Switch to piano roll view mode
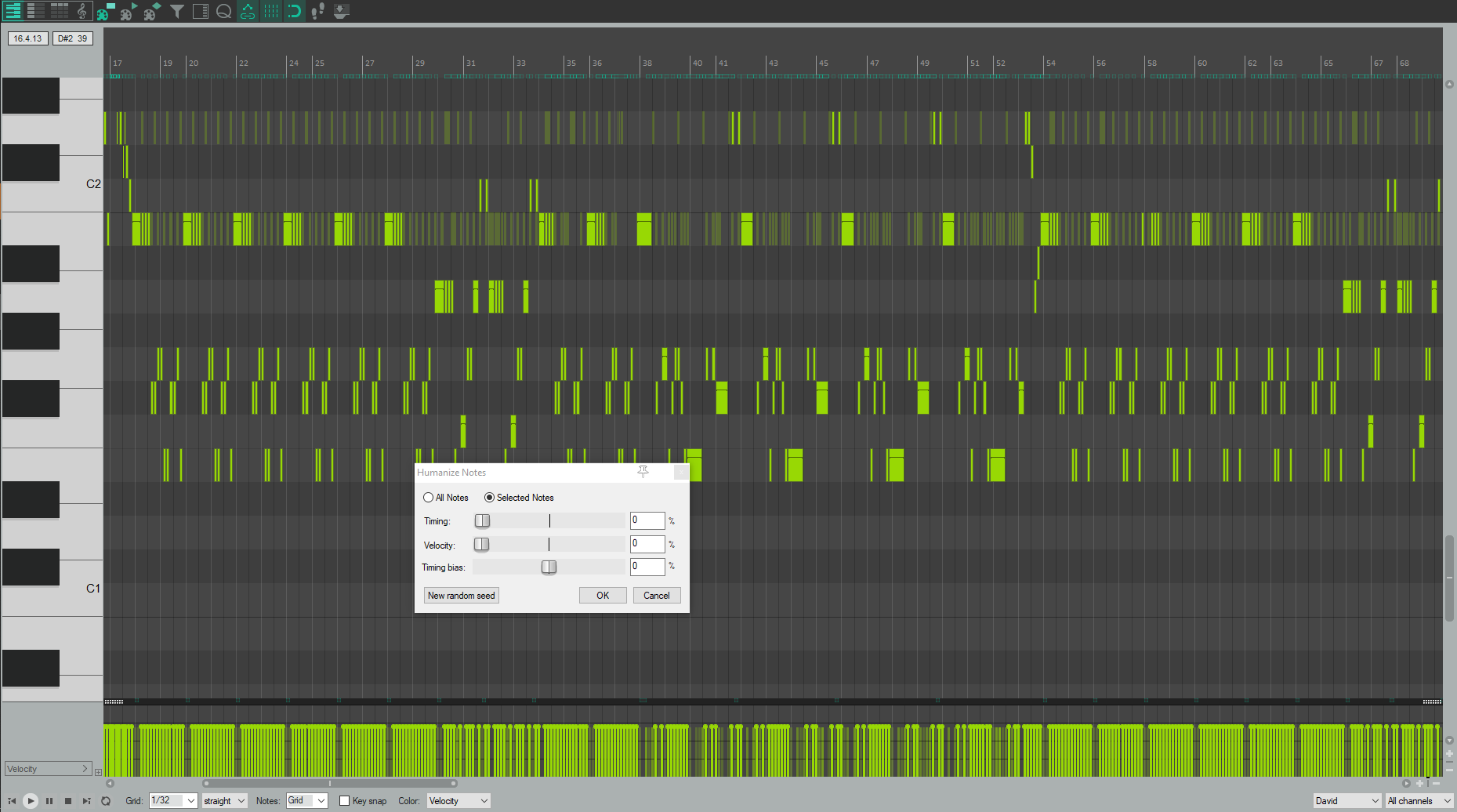1457x812 pixels. coord(13,11)
